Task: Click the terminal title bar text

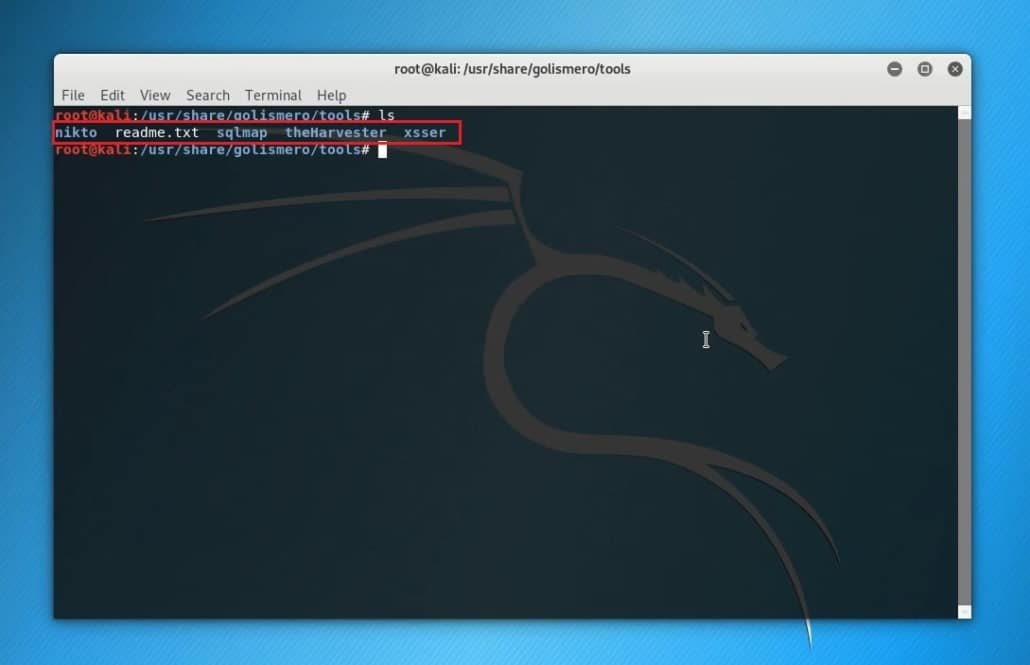Action: pyautogui.click(x=512, y=69)
